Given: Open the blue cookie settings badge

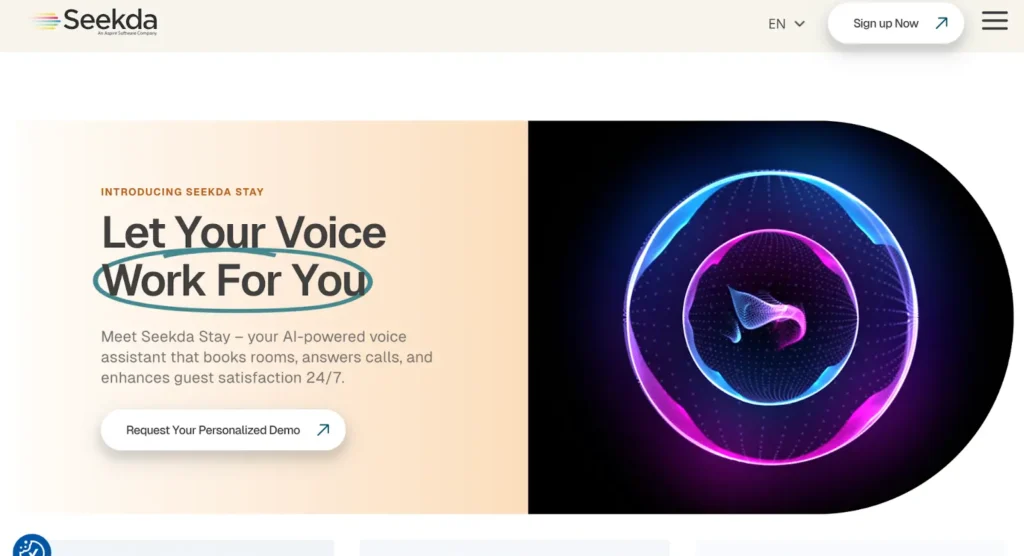Looking at the screenshot, I should 31,546.
